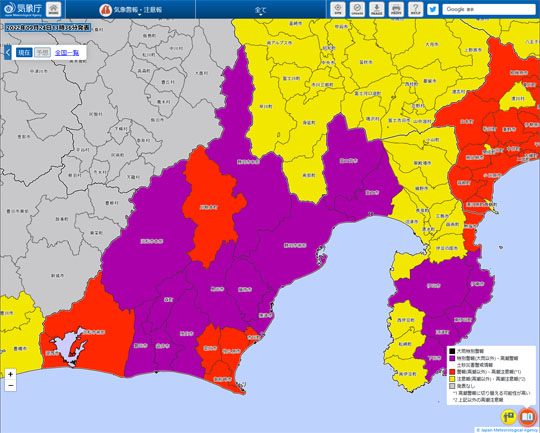The width and height of the screenshot is (540, 433).
Task: Open the HELP question mark icon
Action: pyautogui.click(x=415, y=9)
